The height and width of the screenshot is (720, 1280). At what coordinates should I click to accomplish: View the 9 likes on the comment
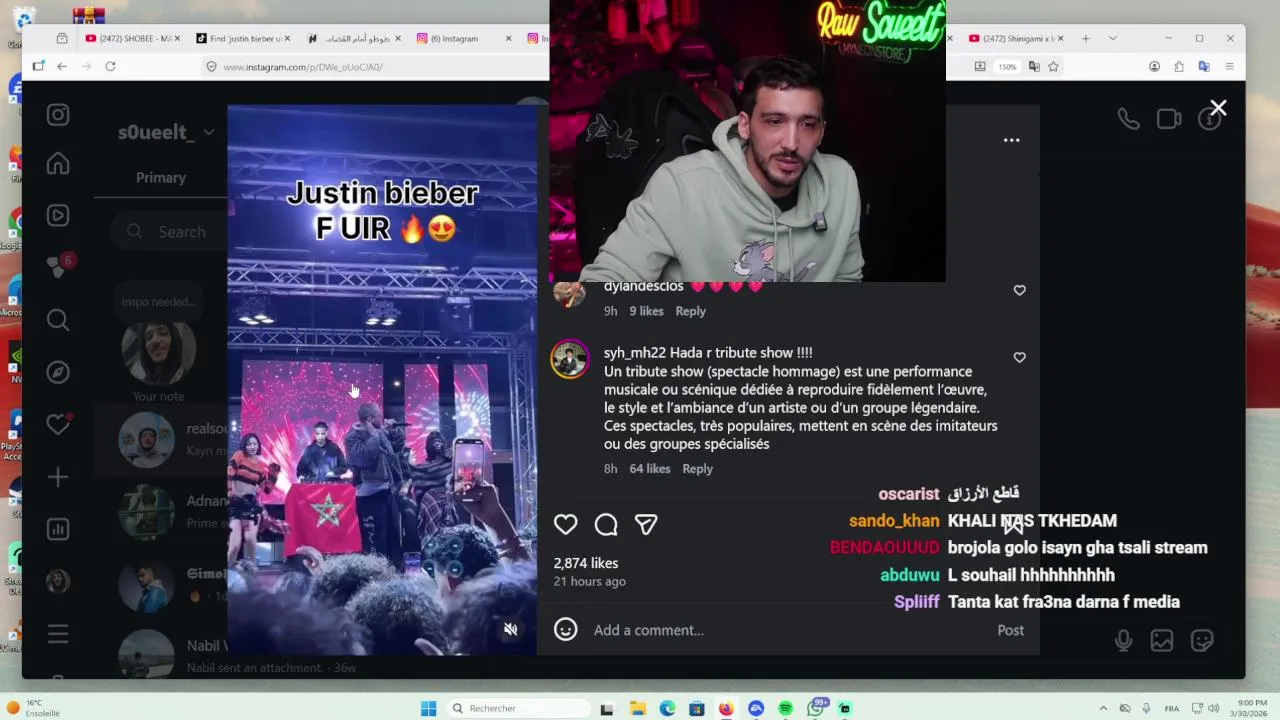[x=646, y=311]
